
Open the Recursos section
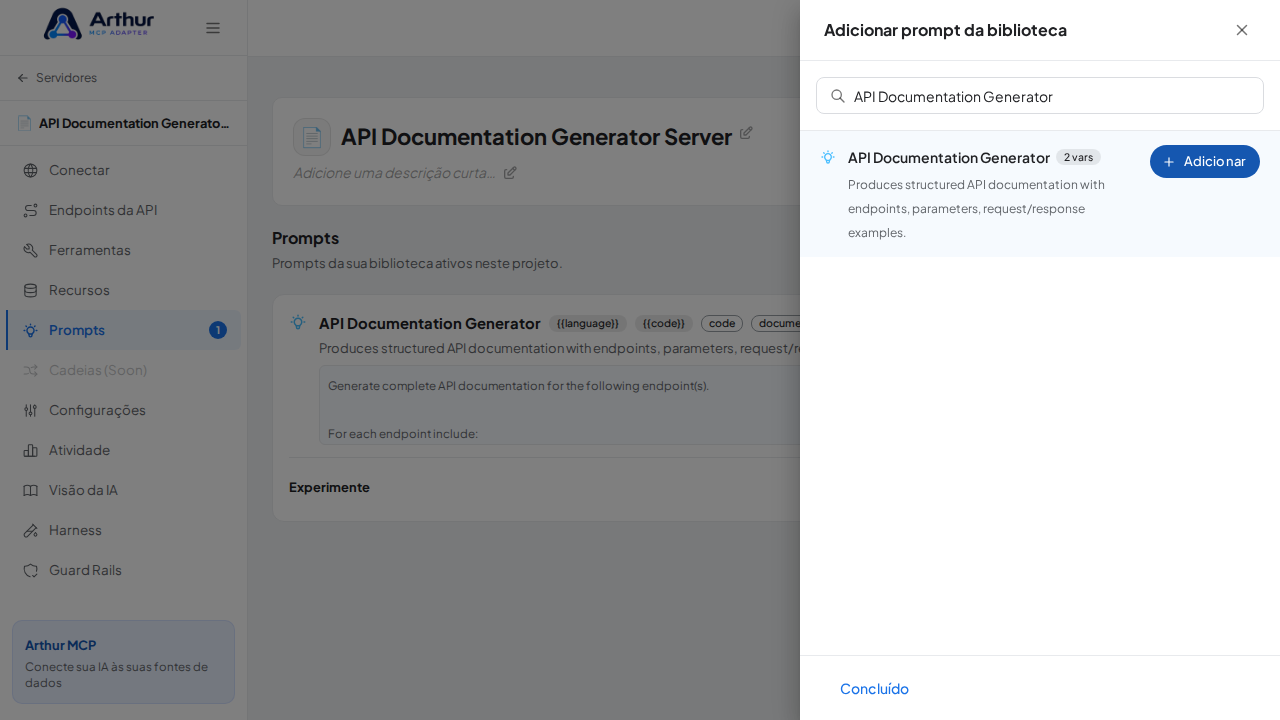pos(123,290)
